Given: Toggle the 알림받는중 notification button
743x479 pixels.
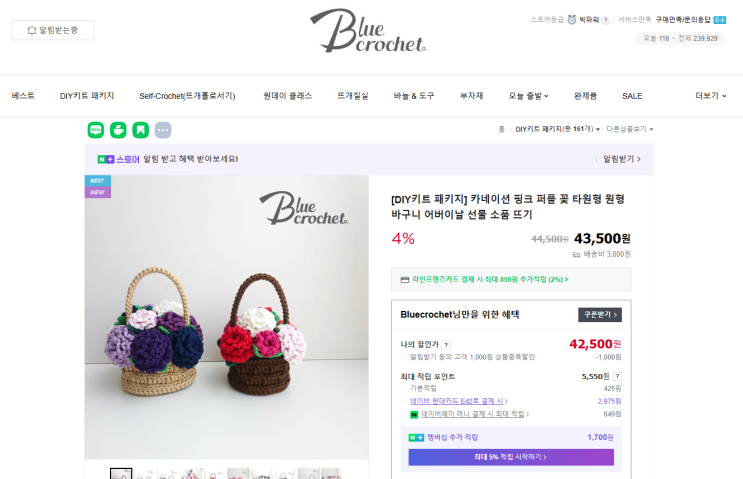Looking at the screenshot, I should pos(53,30).
